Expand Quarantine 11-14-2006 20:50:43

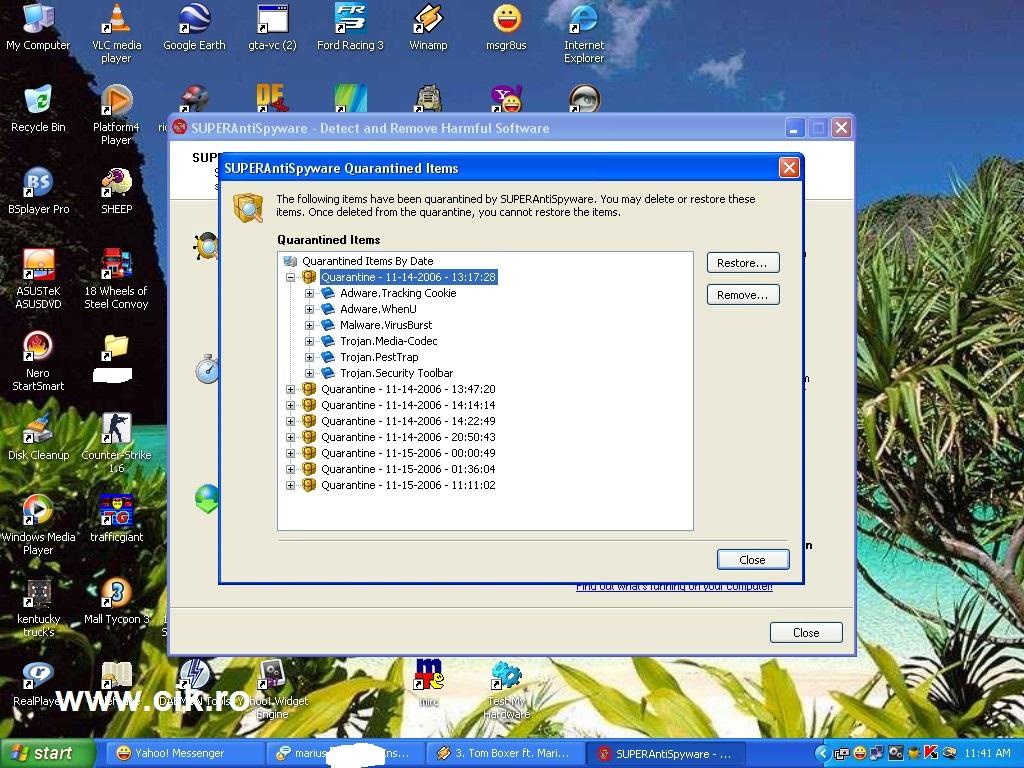(291, 438)
